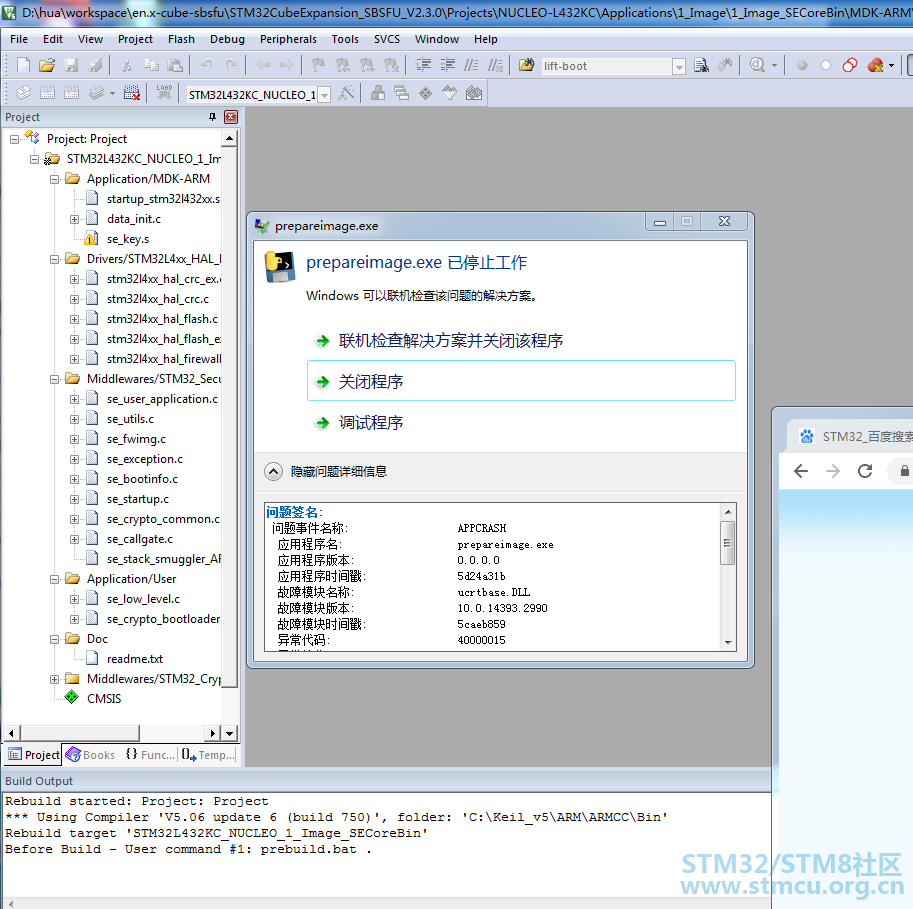Click the Indent selection icon

click(x=423, y=65)
